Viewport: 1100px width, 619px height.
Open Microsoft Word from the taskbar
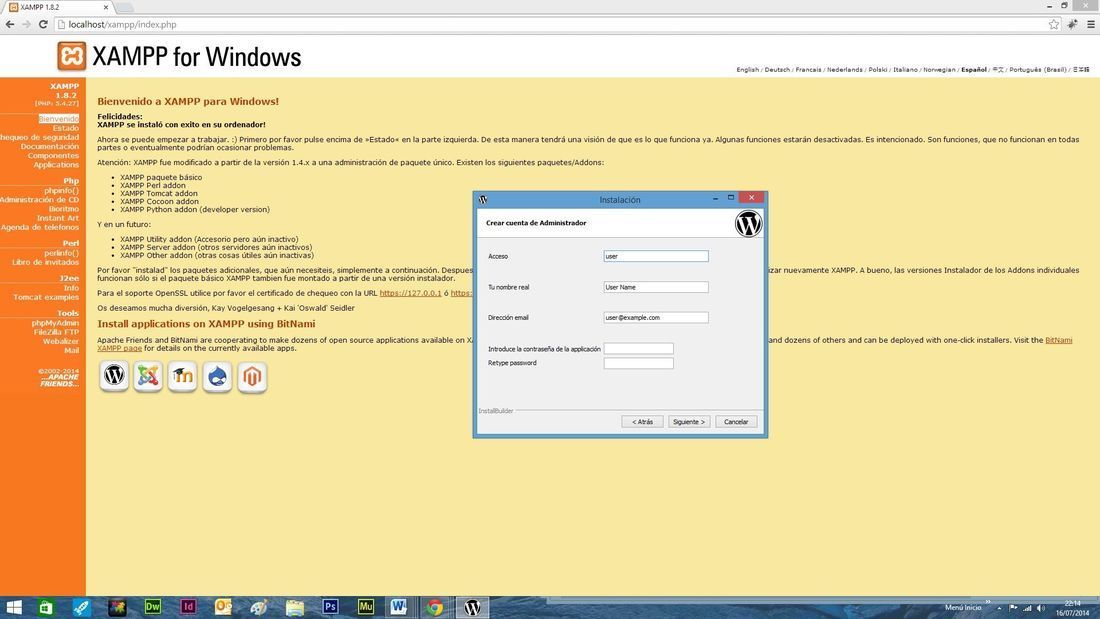click(x=399, y=607)
